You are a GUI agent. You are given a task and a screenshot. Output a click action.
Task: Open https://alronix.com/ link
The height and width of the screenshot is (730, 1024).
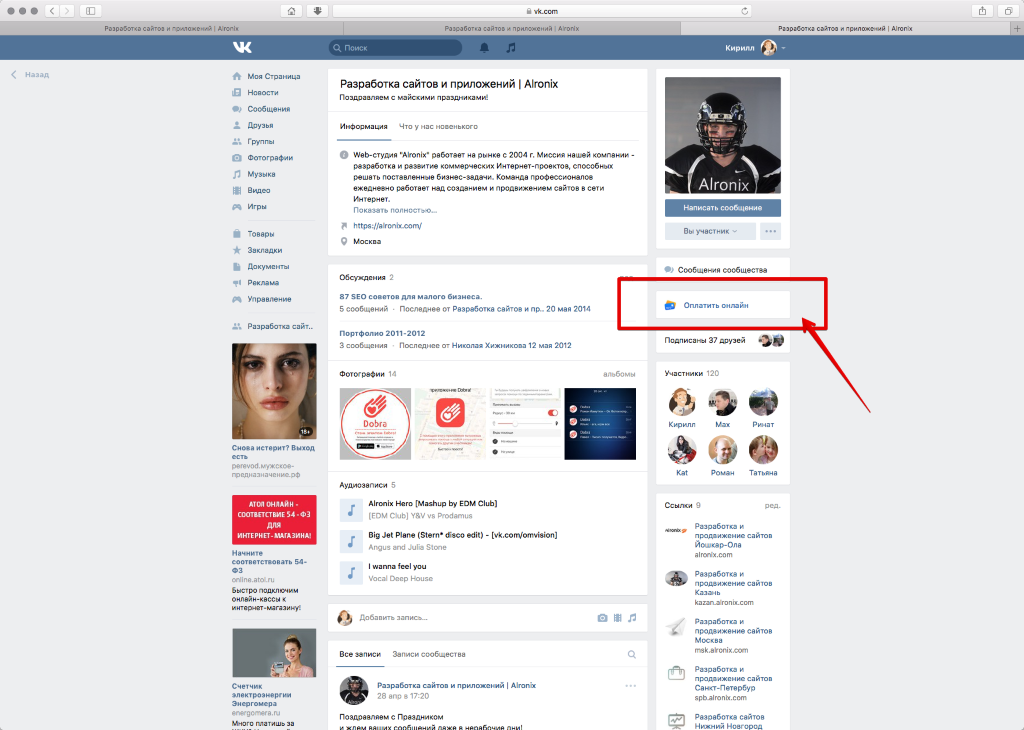[x=387, y=226]
